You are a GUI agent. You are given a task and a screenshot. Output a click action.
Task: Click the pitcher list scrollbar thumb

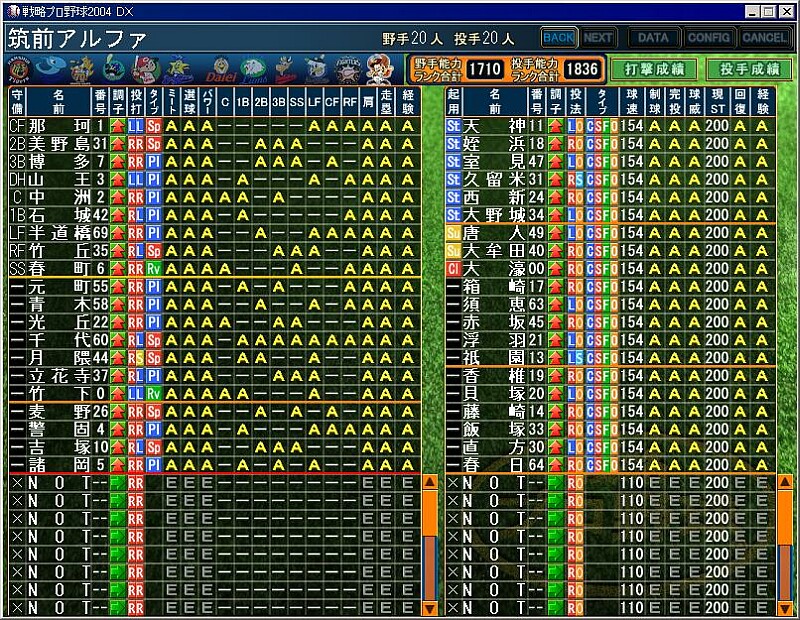[784, 518]
